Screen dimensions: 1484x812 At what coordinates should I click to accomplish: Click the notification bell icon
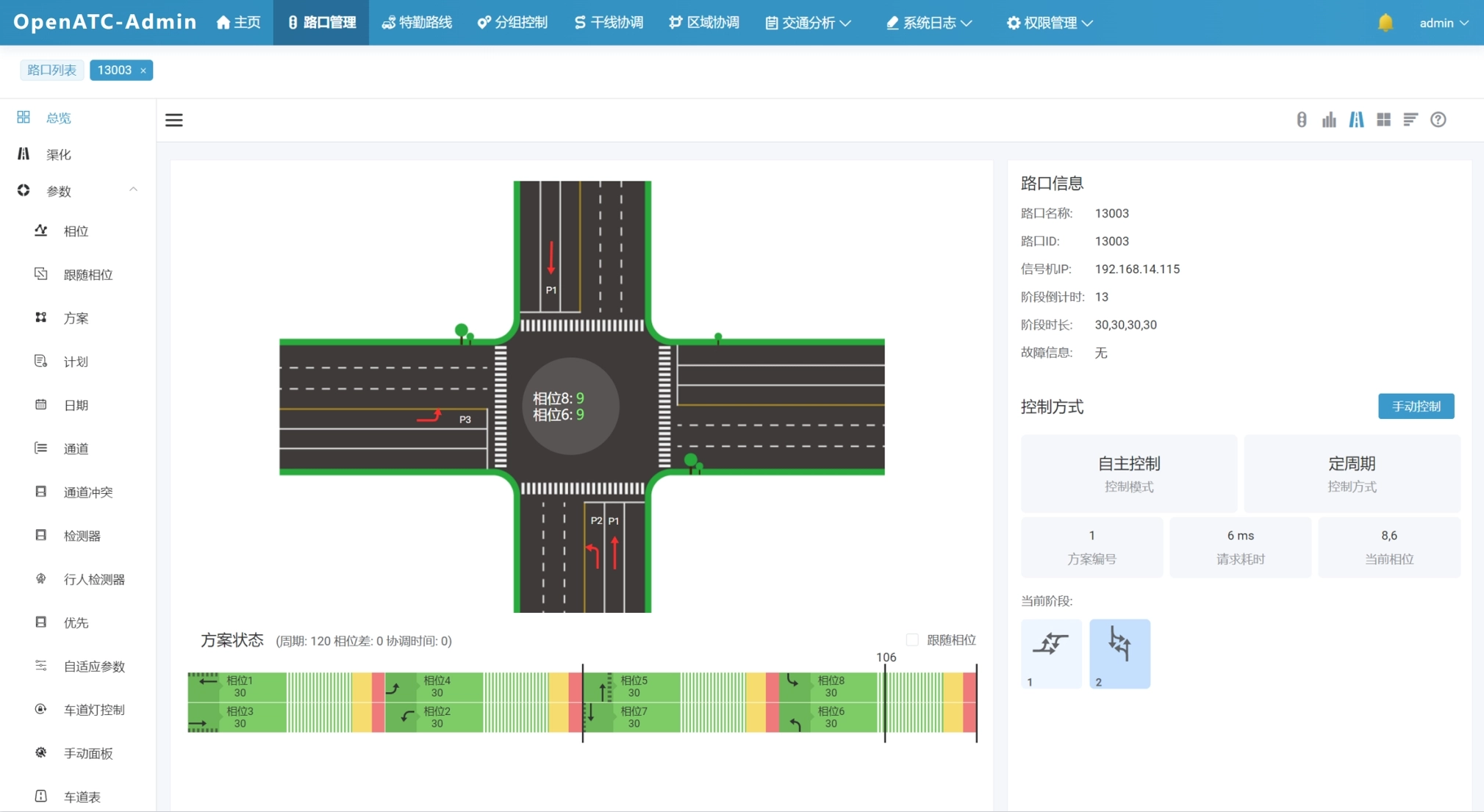tap(1385, 23)
